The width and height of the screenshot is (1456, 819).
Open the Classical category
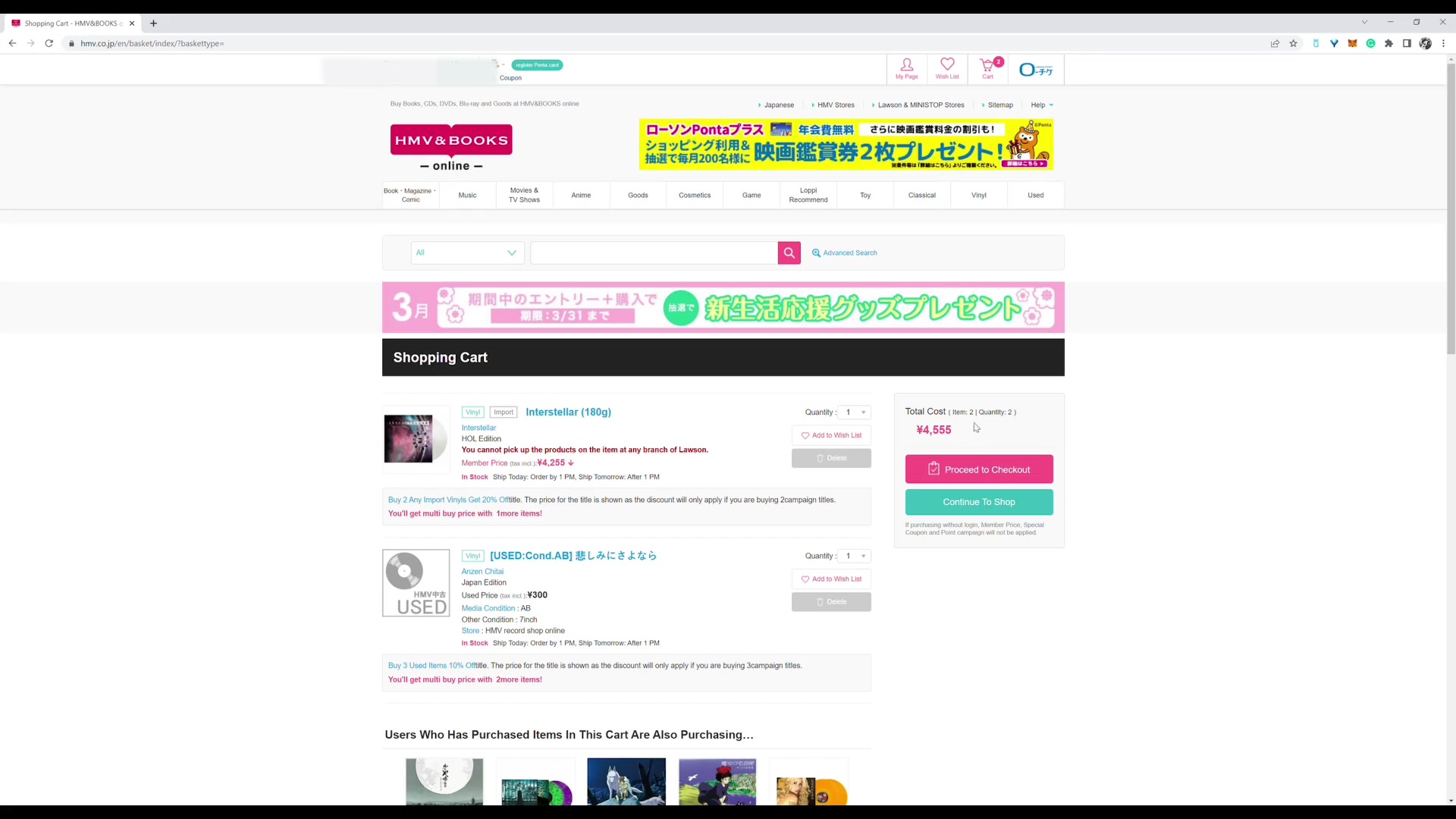tap(922, 196)
